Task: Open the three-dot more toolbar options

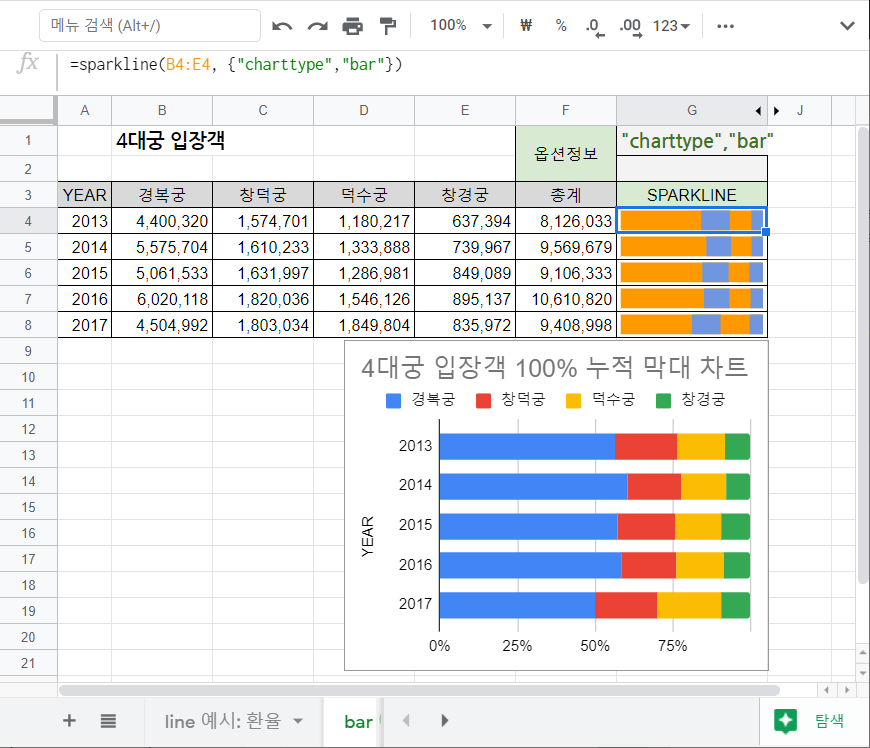Action: [727, 26]
